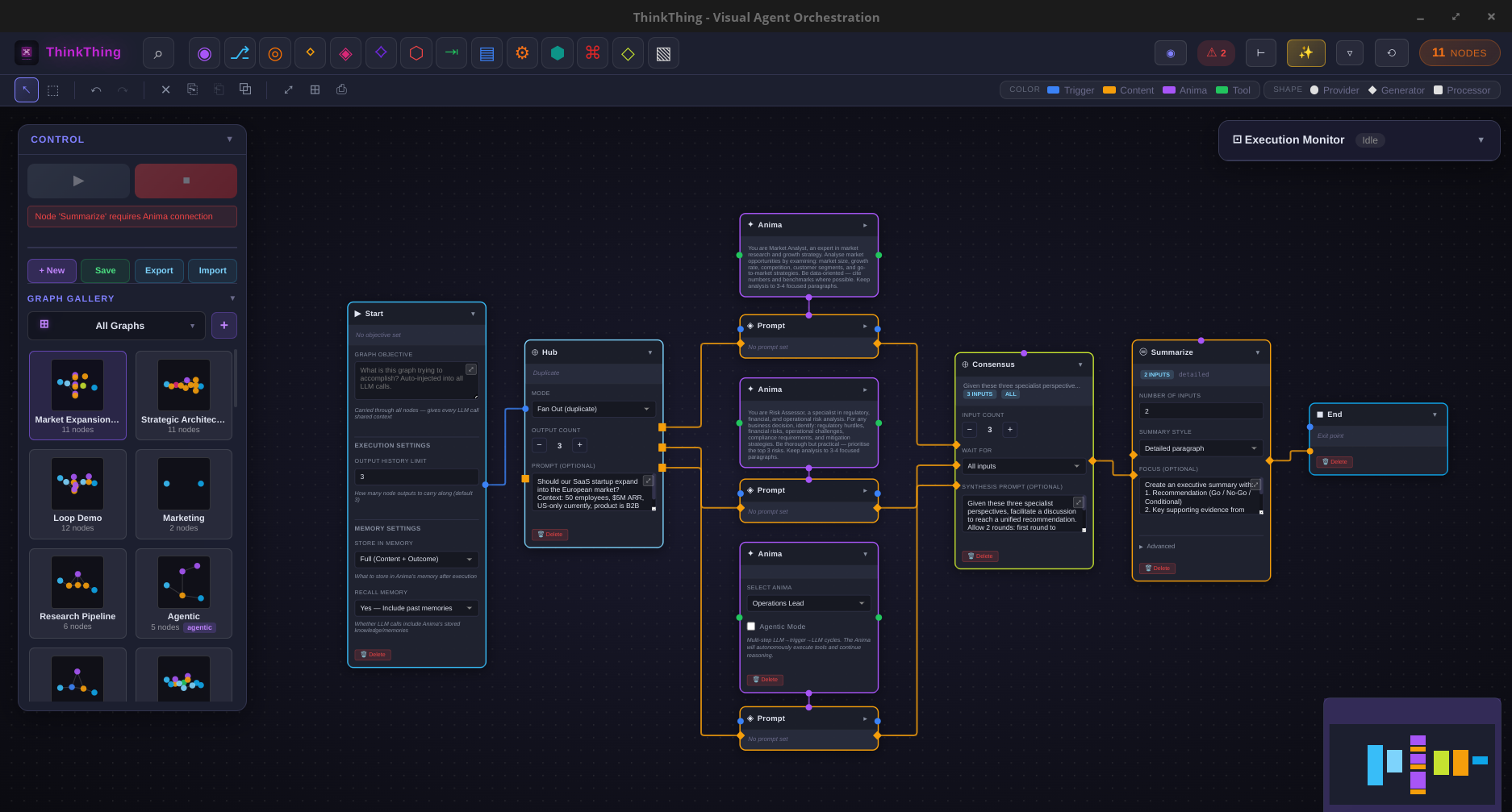Copy selected nodes with the copy icon
Viewport: 1512px width, 812px height.
click(x=192, y=90)
